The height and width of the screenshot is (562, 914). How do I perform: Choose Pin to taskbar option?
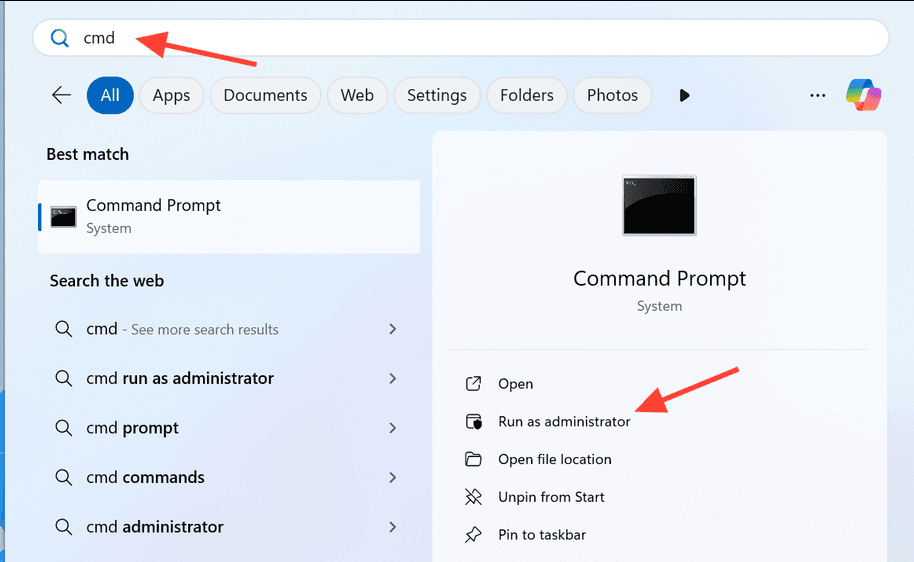(x=542, y=535)
